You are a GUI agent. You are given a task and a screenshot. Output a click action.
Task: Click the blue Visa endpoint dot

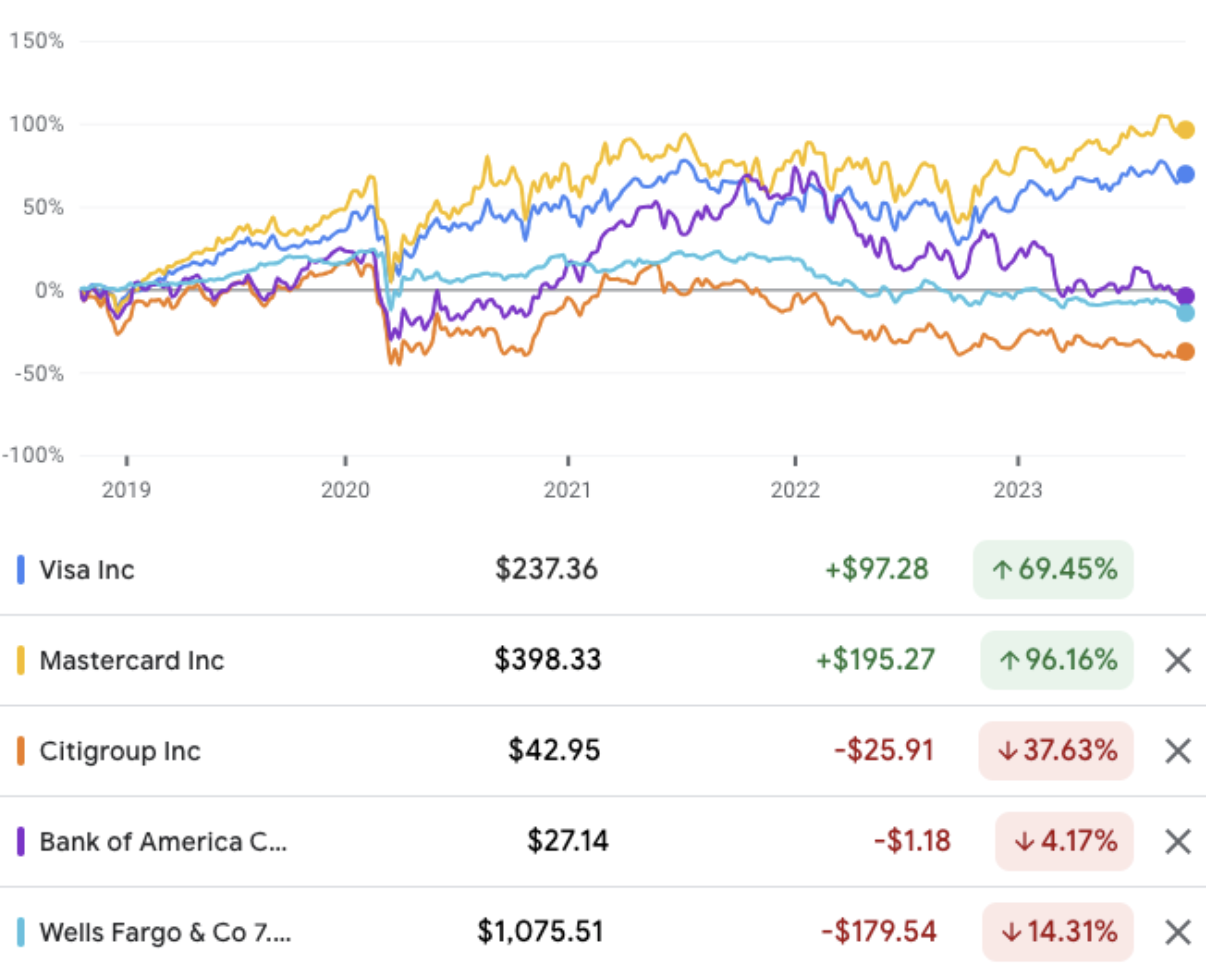(1186, 174)
